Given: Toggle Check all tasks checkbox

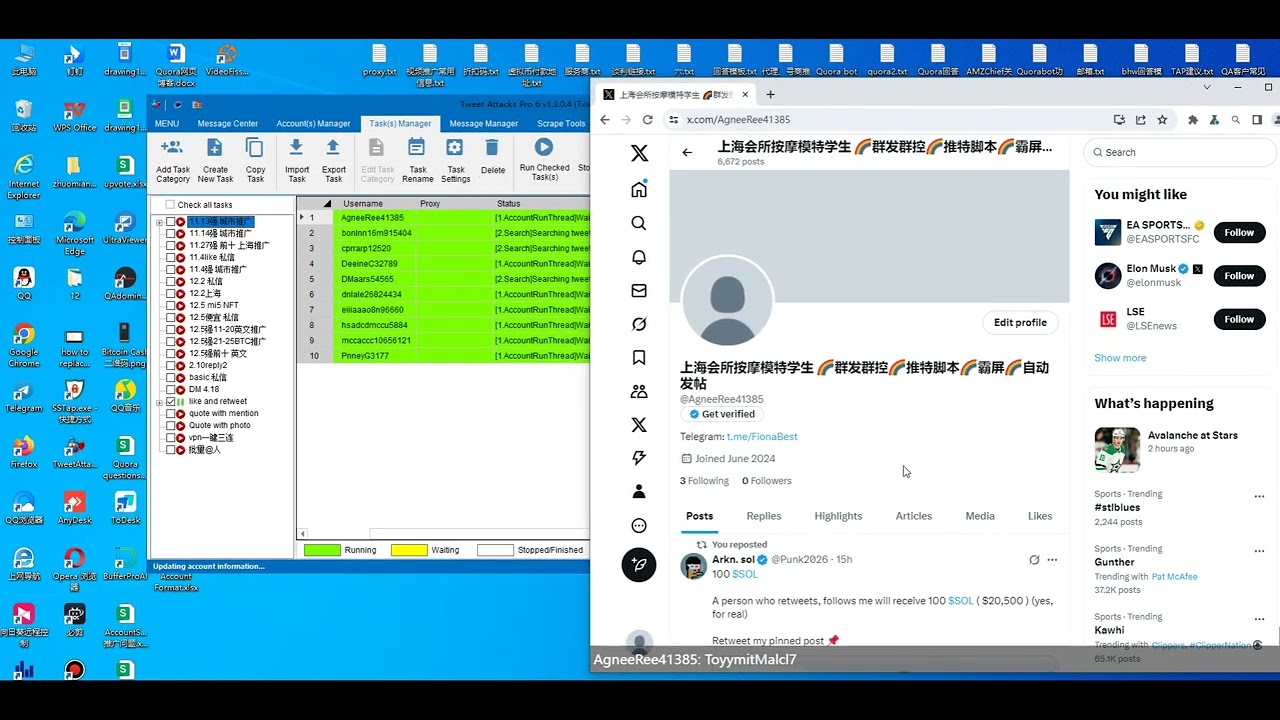Looking at the screenshot, I should (x=170, y=205).
